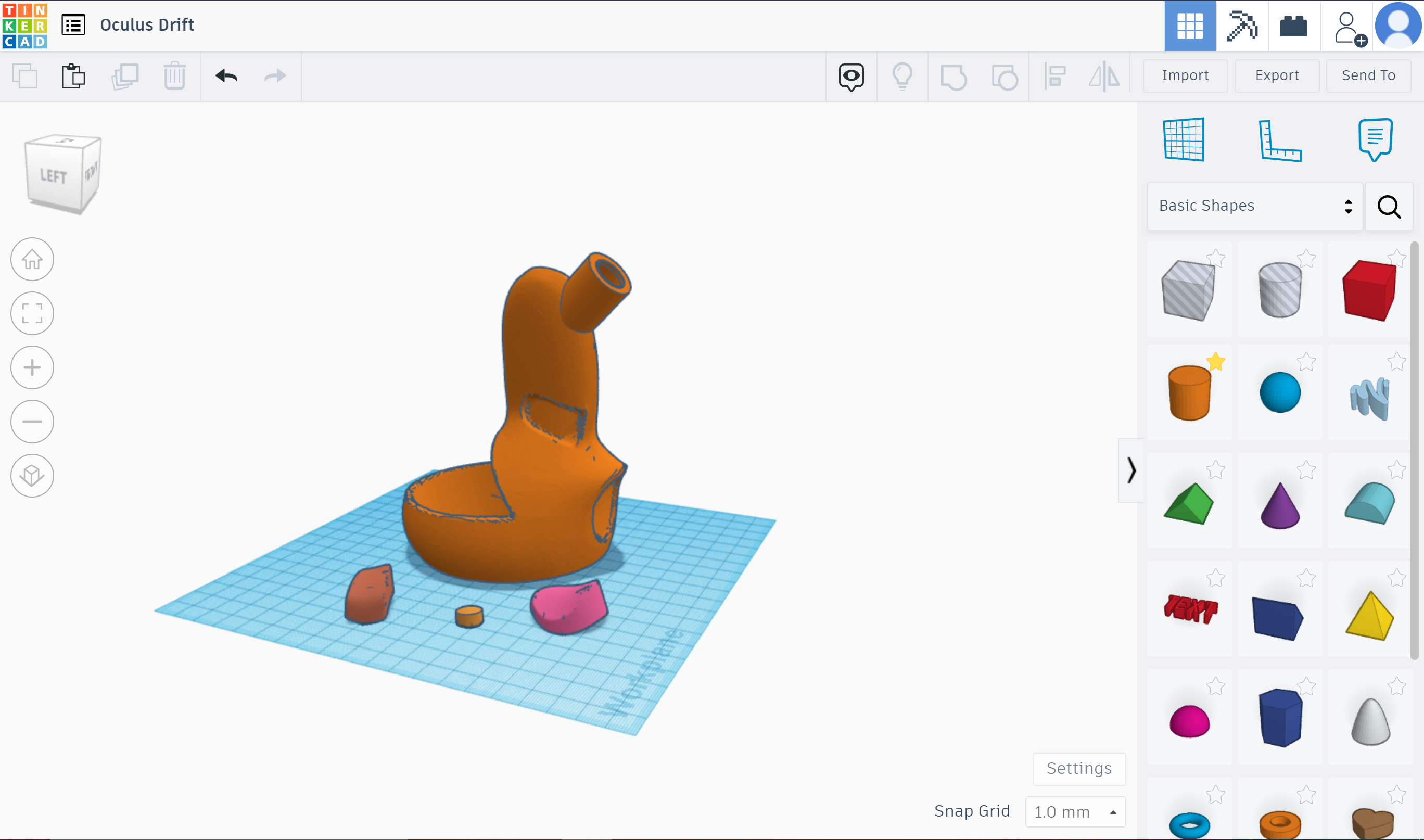Viewport: 1424px width, 840px height.
Task: Switch to the Blocks editor
Action: pos(1293,26)
